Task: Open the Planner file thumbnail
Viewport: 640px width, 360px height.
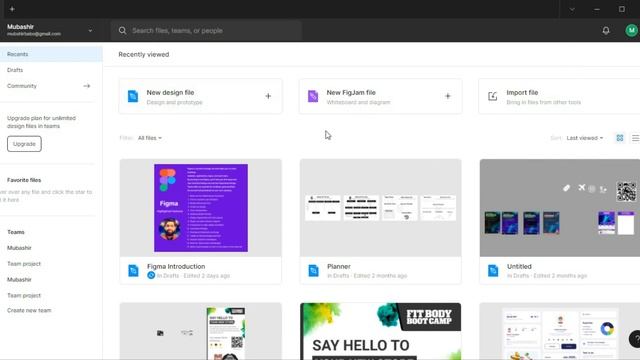Action: (x=380, y=208)
